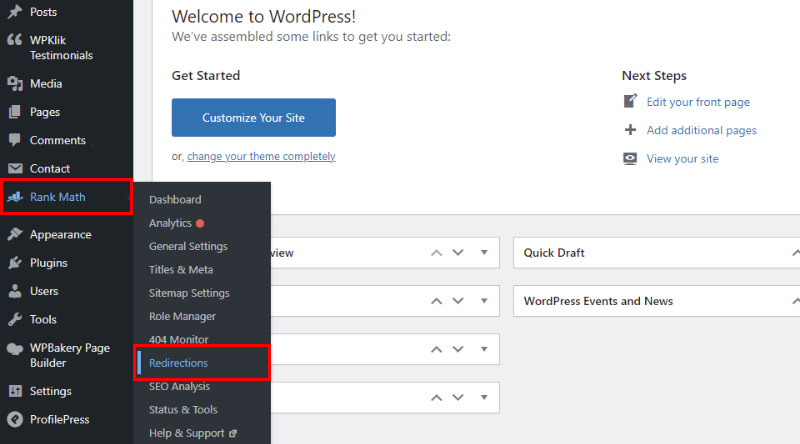Toggle the first dashboard widget triangle
The width and height of the screenshot is (800, 444).
coord(484,252)
